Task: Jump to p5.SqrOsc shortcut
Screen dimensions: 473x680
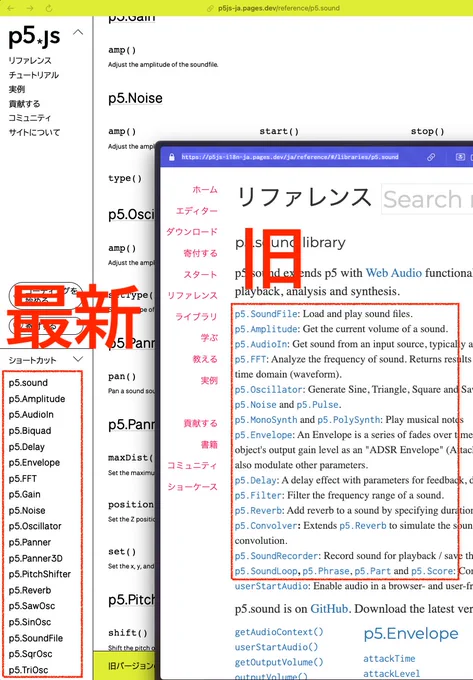Action: [x=30, y=654]
